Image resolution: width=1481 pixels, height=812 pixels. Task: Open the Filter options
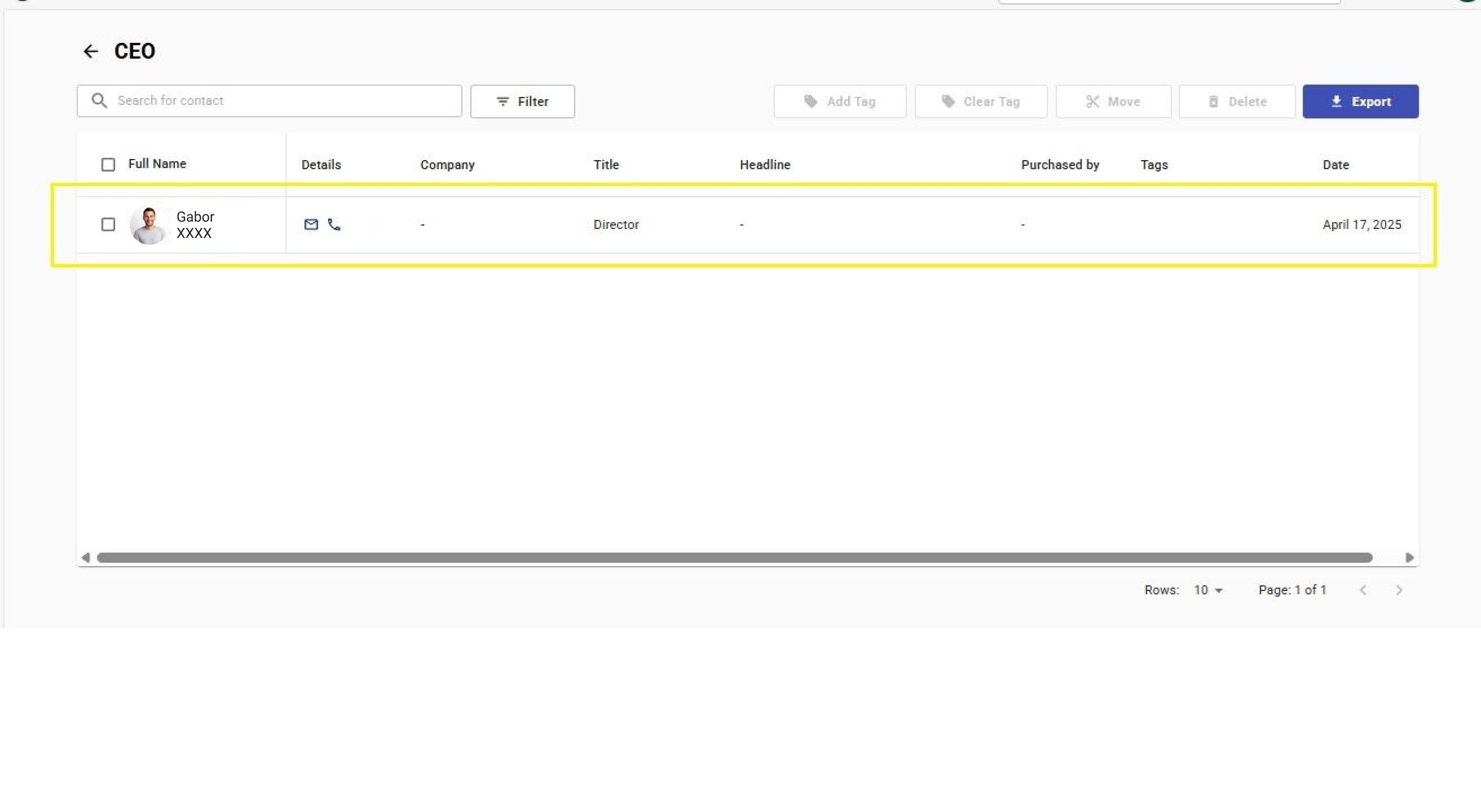(522, 101)
